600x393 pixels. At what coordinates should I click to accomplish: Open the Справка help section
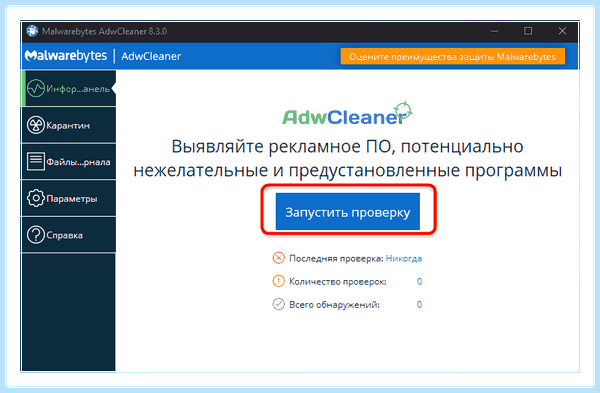click(x=69, y=235)
